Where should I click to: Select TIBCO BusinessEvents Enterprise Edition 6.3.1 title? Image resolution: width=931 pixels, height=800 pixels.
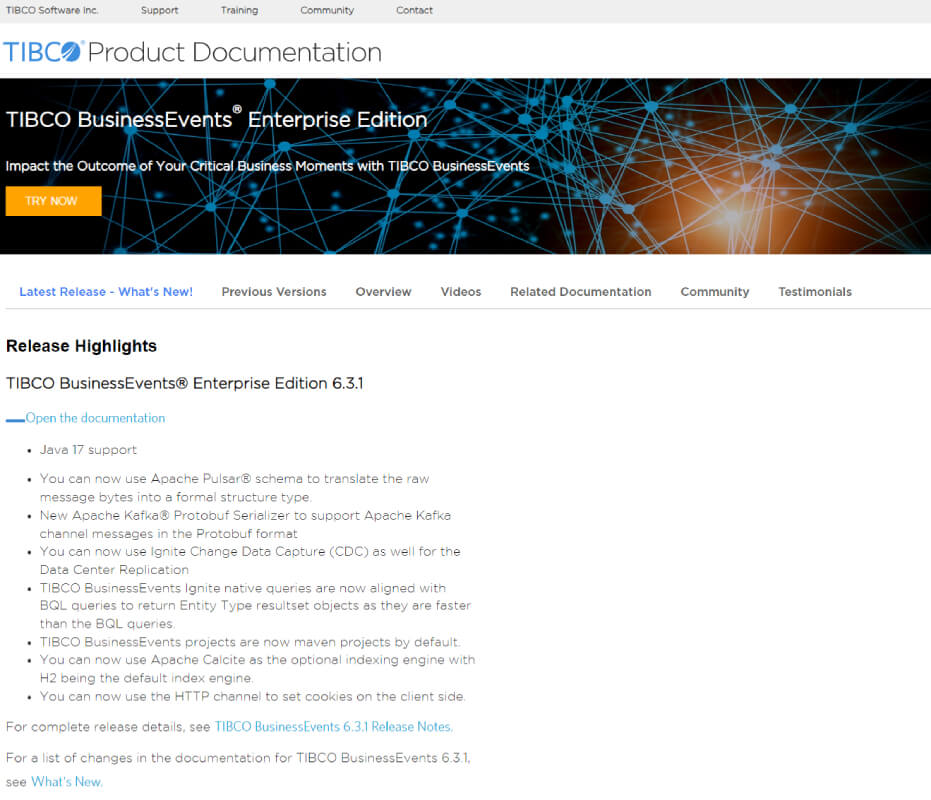click(185, 383)
